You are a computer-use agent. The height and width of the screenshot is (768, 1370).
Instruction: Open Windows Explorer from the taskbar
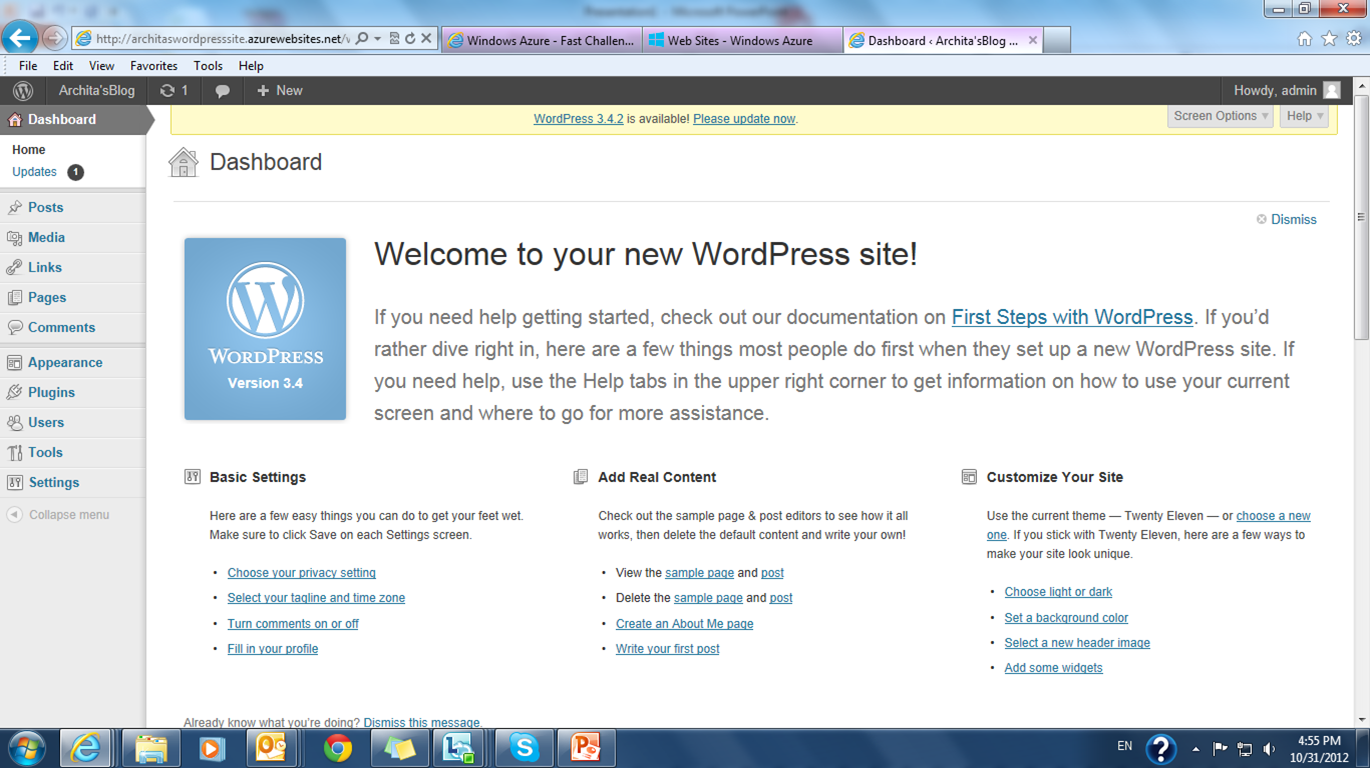(151, 748)
